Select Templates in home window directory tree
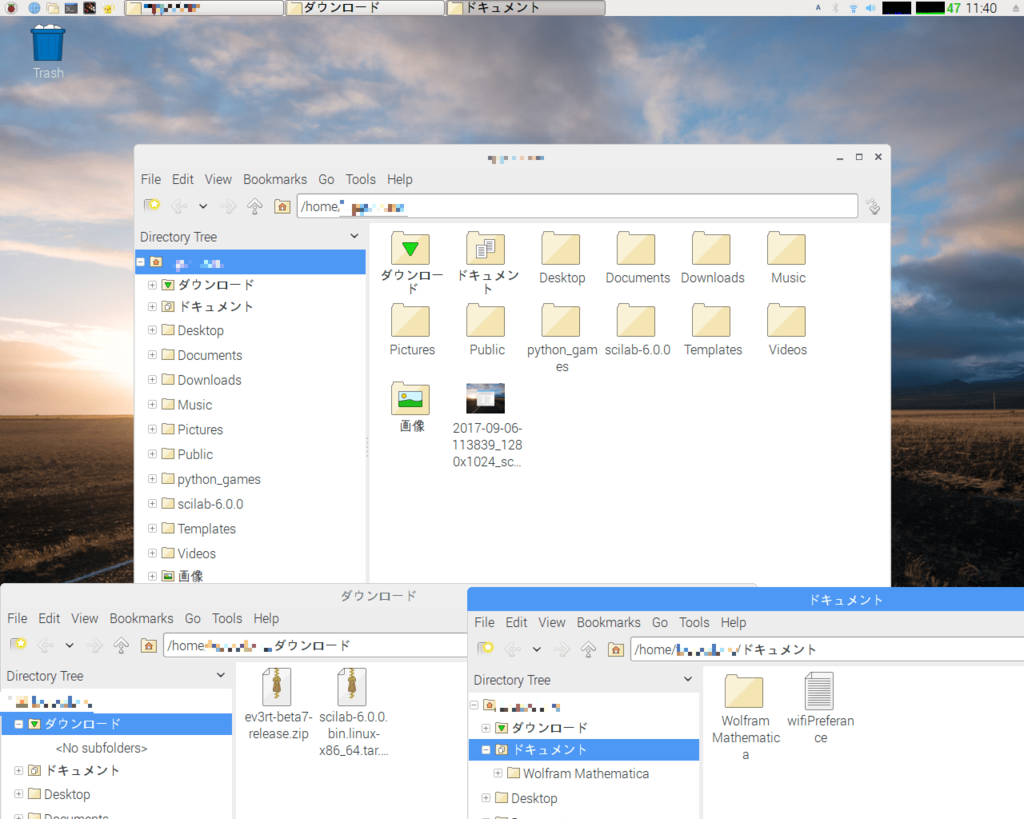Image resolution: width=1024 pixels, height=819 pixels. [x=206, y=528]
